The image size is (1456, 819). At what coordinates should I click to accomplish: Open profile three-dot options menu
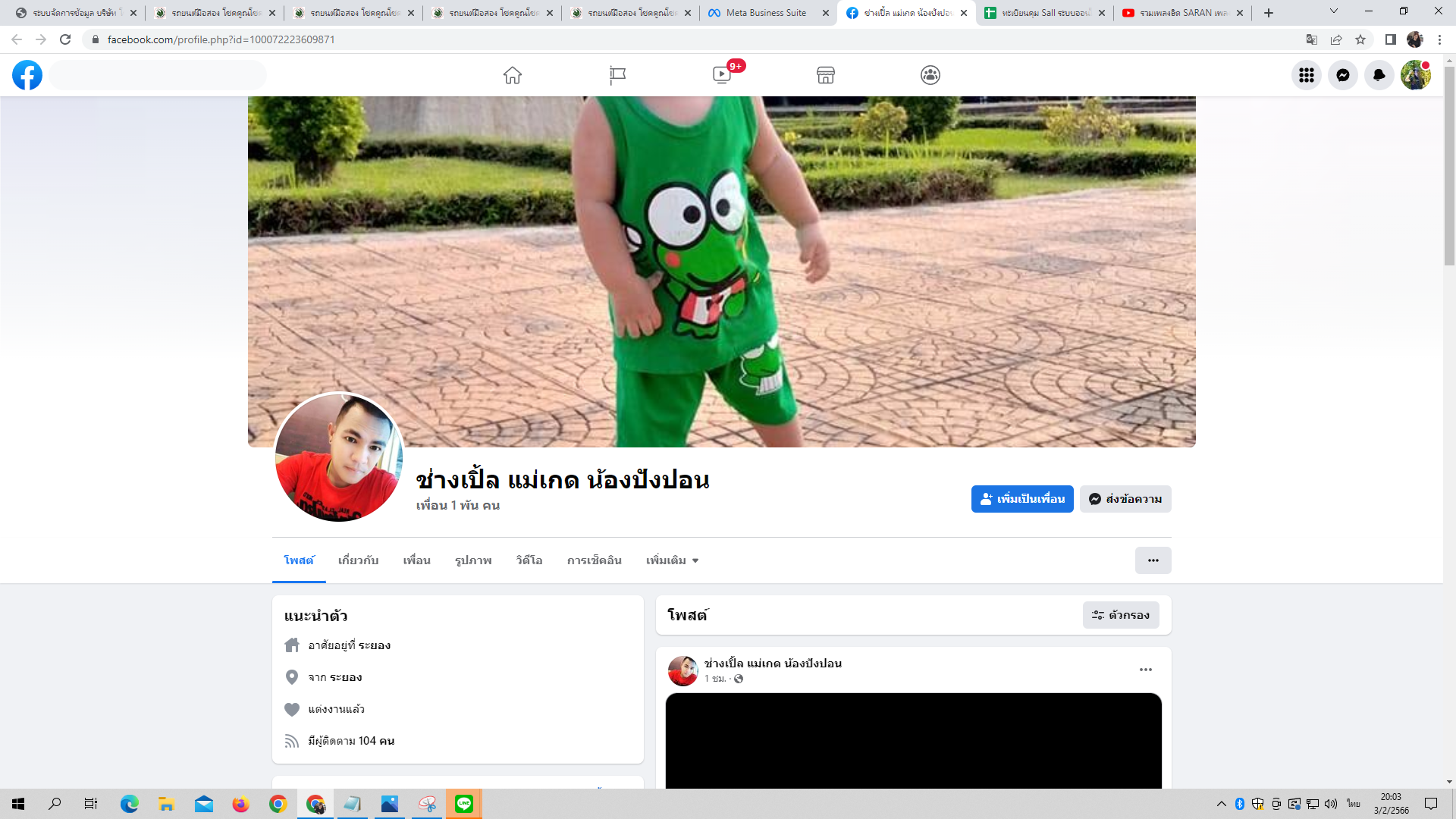[1153, 560]
